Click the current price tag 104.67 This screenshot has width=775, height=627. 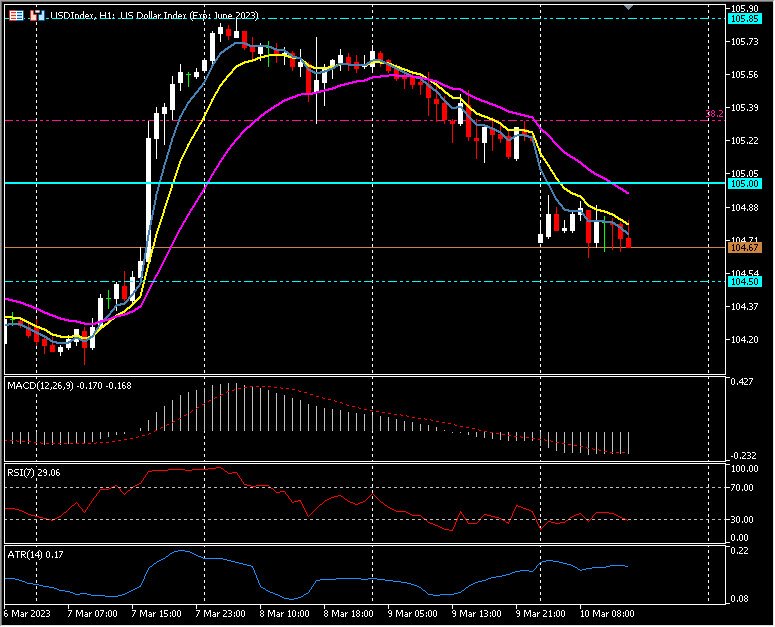743,247
